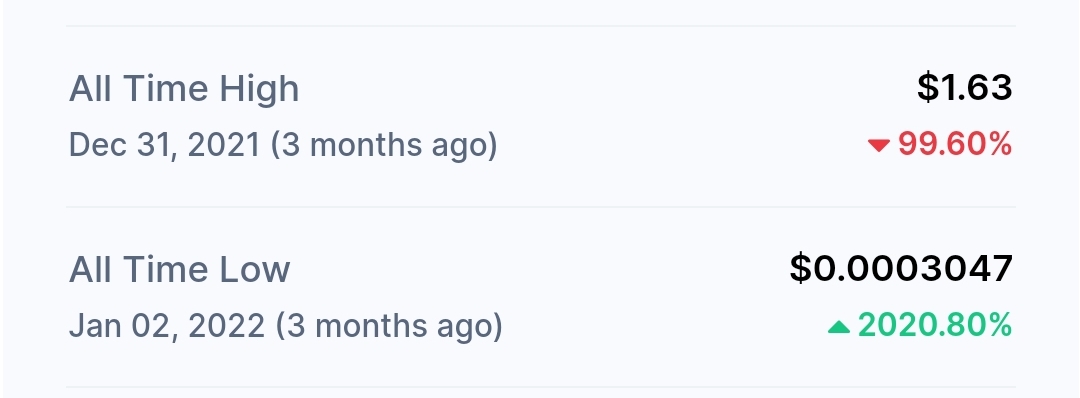Click the green up-triangle next to 2020.80%

click(839, 326)
